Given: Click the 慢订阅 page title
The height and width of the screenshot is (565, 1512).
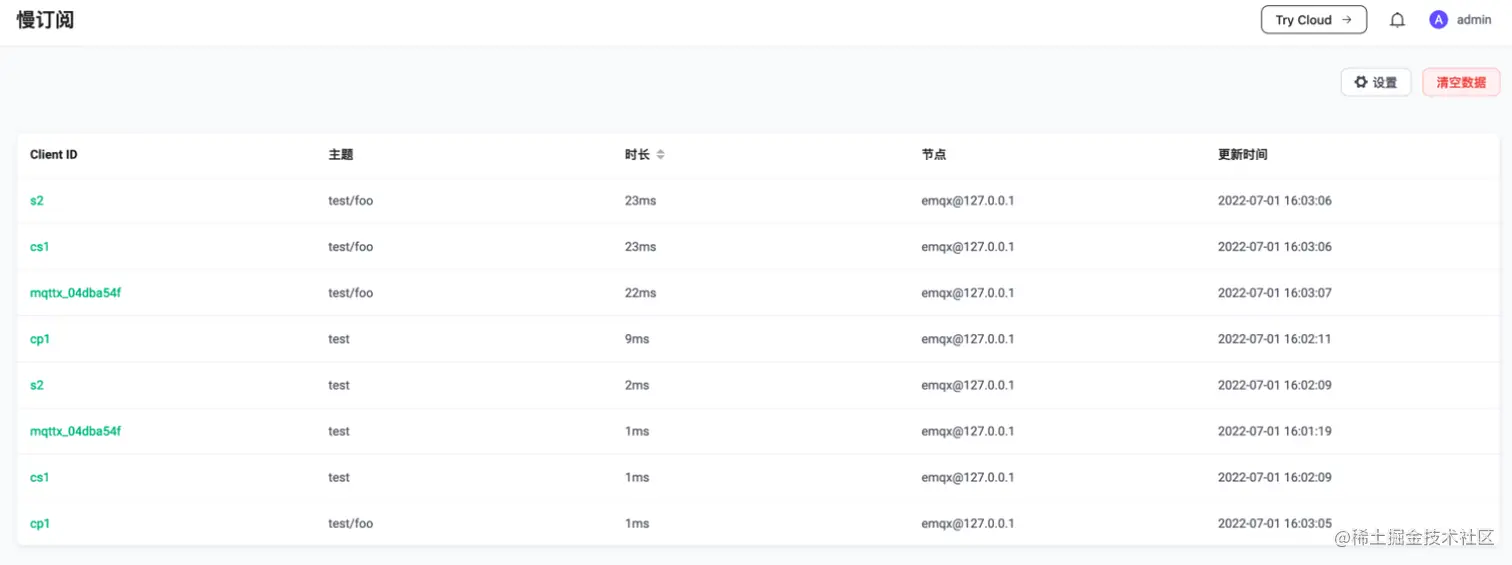Looking at the screenshot, I should click(45, 20).
